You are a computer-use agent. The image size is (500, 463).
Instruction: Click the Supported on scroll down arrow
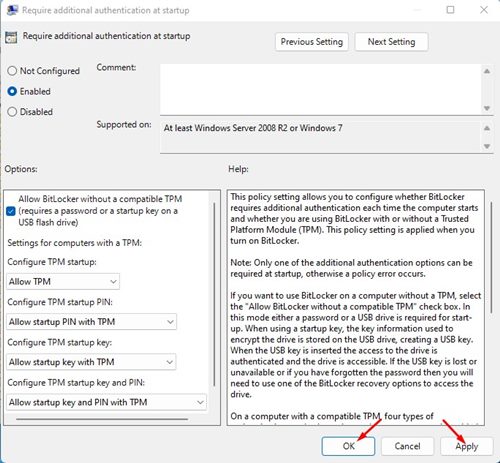[487, 146]
